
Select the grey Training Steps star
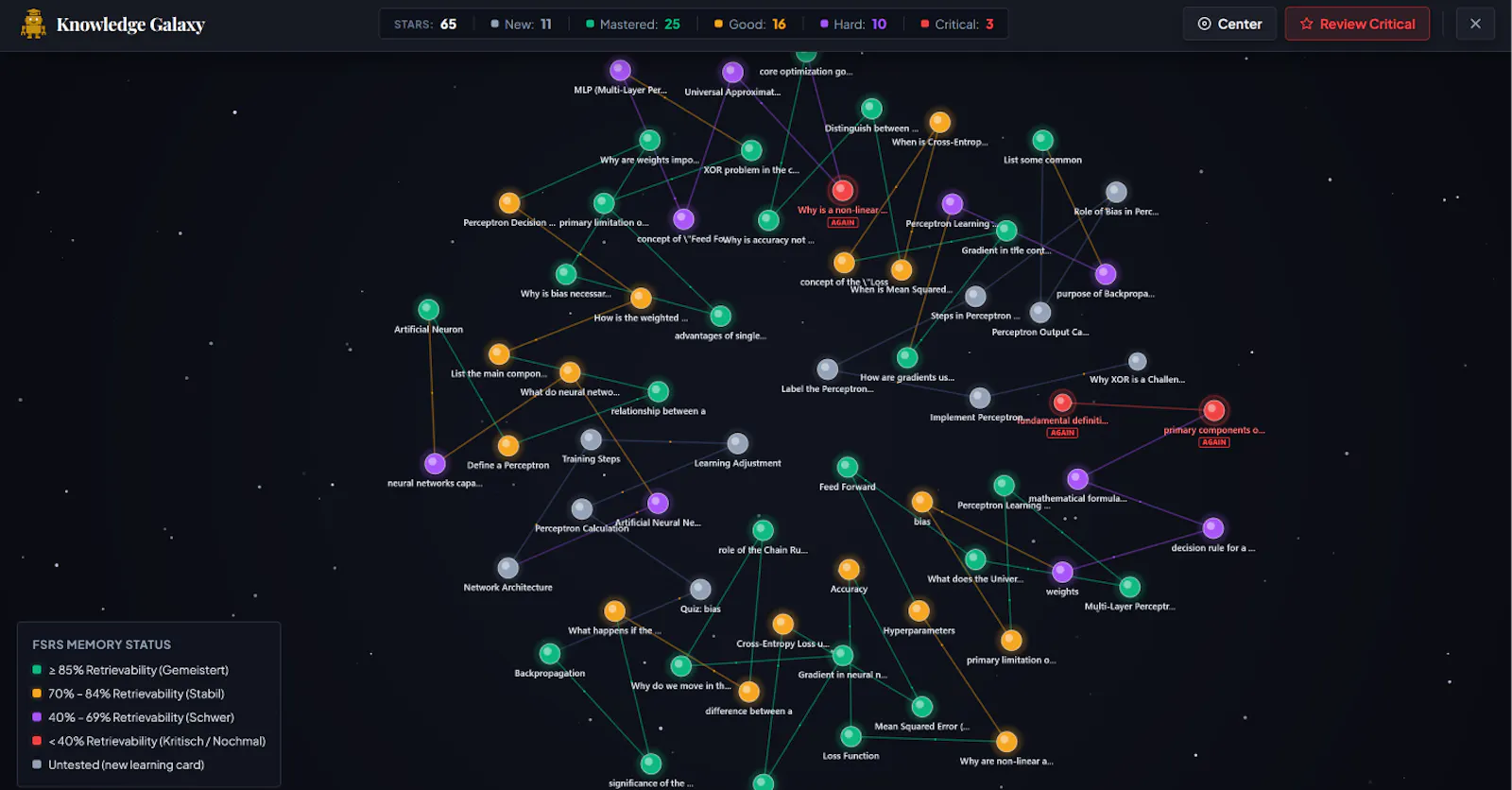592,439
